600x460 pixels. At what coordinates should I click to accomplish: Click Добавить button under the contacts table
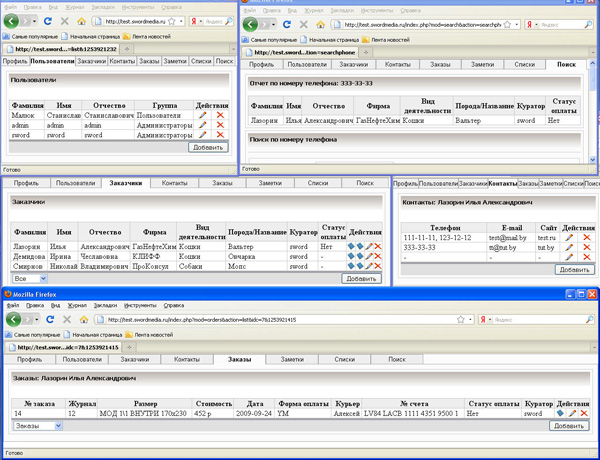[574, 269]
